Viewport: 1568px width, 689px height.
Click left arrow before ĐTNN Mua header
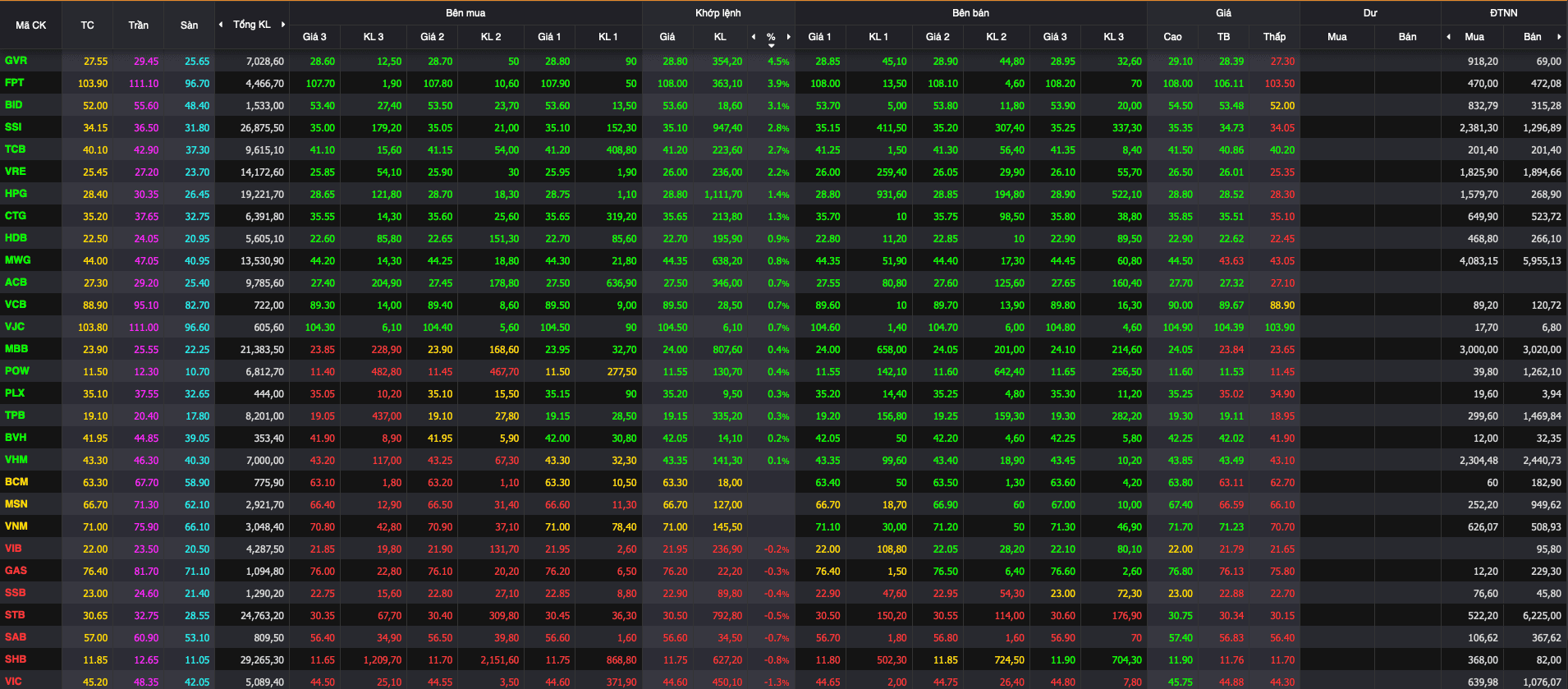pos(1448,37)
